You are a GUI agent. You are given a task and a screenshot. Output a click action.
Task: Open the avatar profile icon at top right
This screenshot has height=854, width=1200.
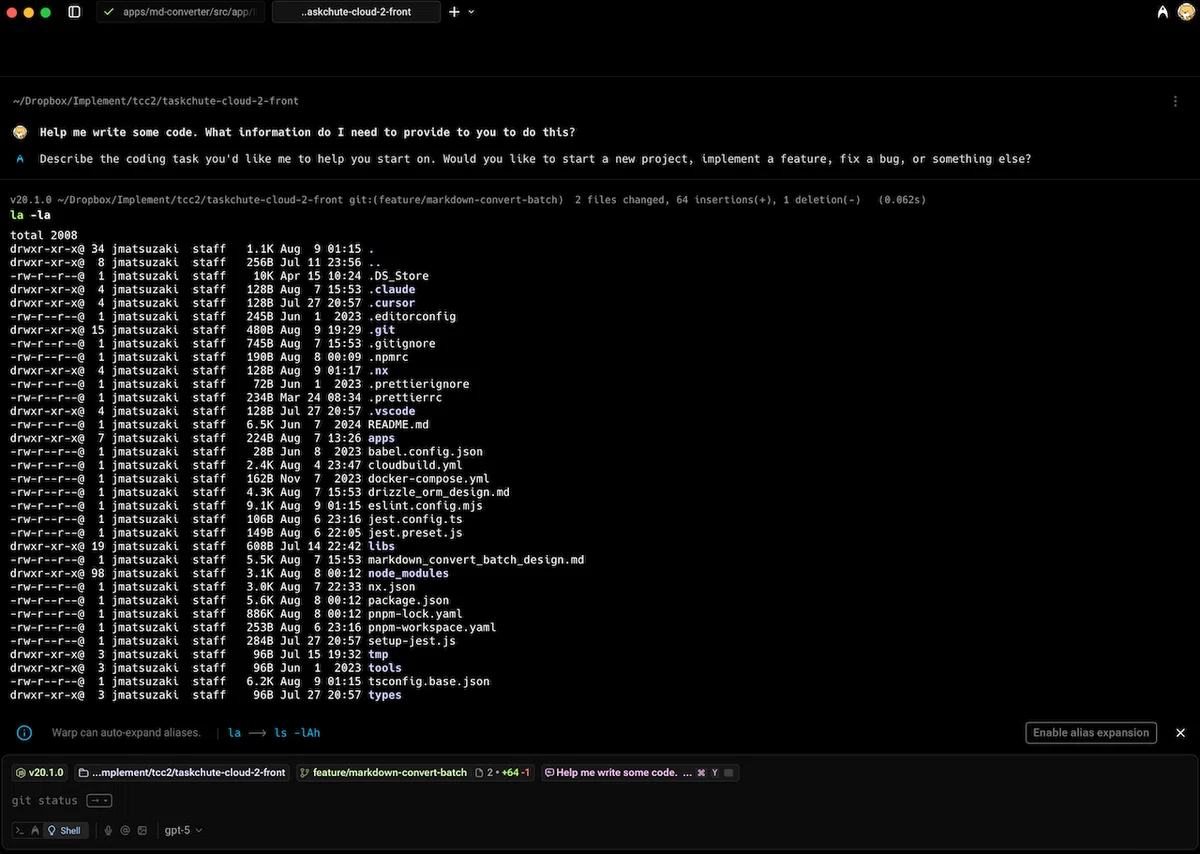pos(1185,12)
